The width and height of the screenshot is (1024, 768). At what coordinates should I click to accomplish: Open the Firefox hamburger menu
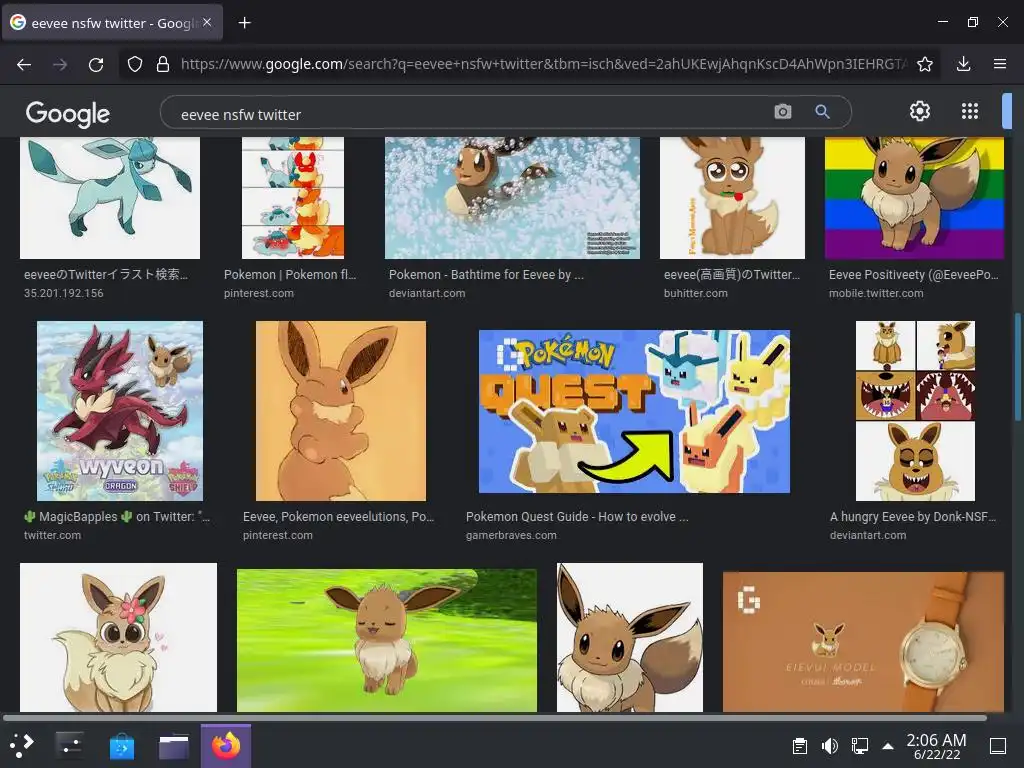(1000, 64)
